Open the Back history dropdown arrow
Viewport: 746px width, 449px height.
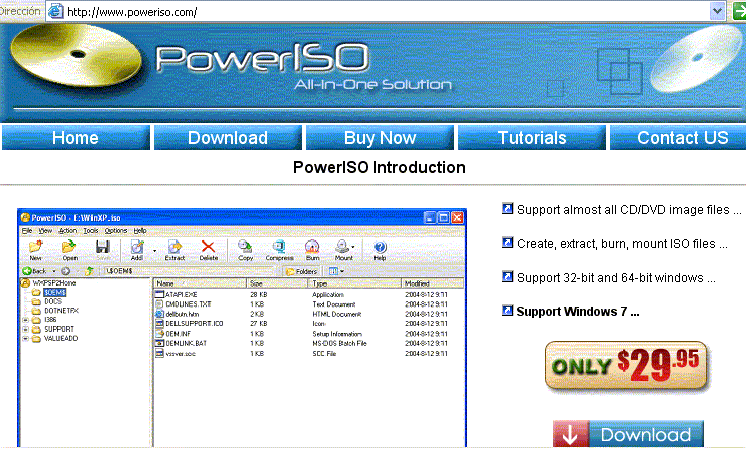[x=54, y=271]
